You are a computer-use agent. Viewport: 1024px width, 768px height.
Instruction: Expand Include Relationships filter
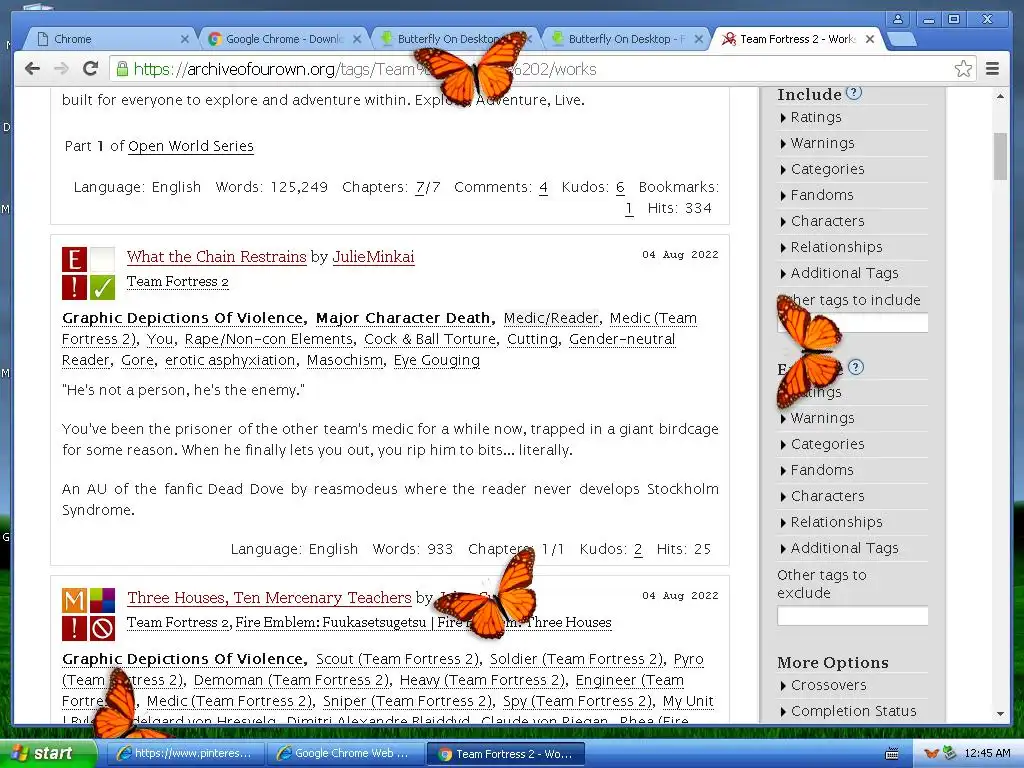(832, 248)
